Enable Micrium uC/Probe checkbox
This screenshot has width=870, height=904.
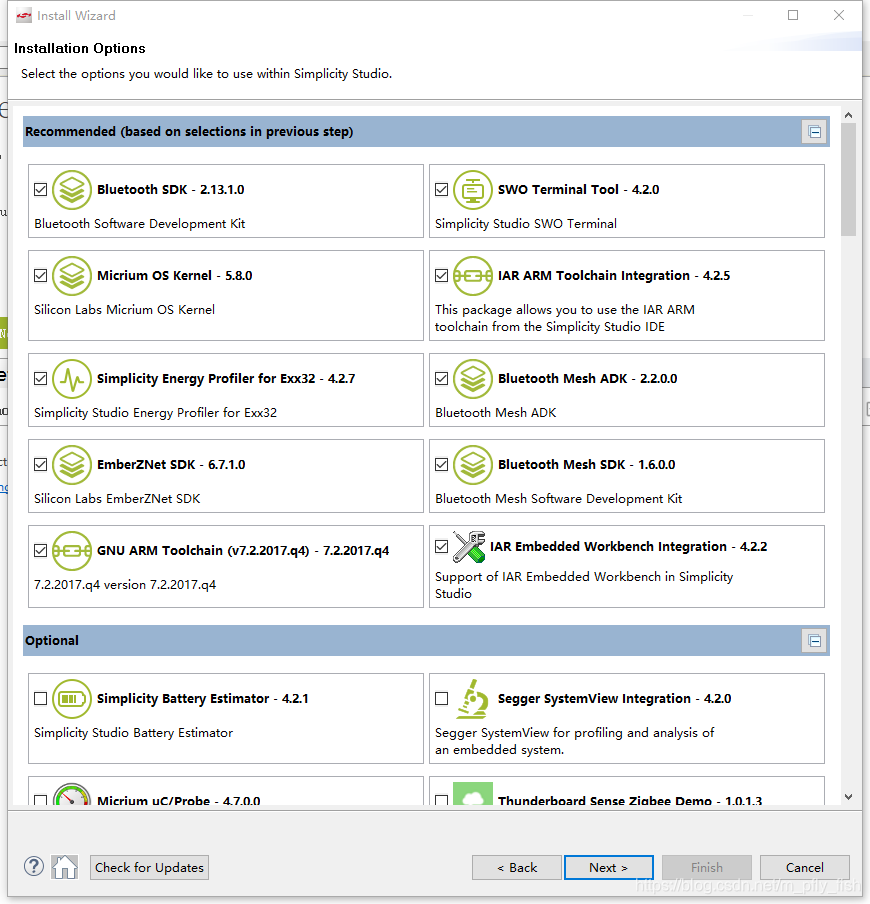coord(40,800)
